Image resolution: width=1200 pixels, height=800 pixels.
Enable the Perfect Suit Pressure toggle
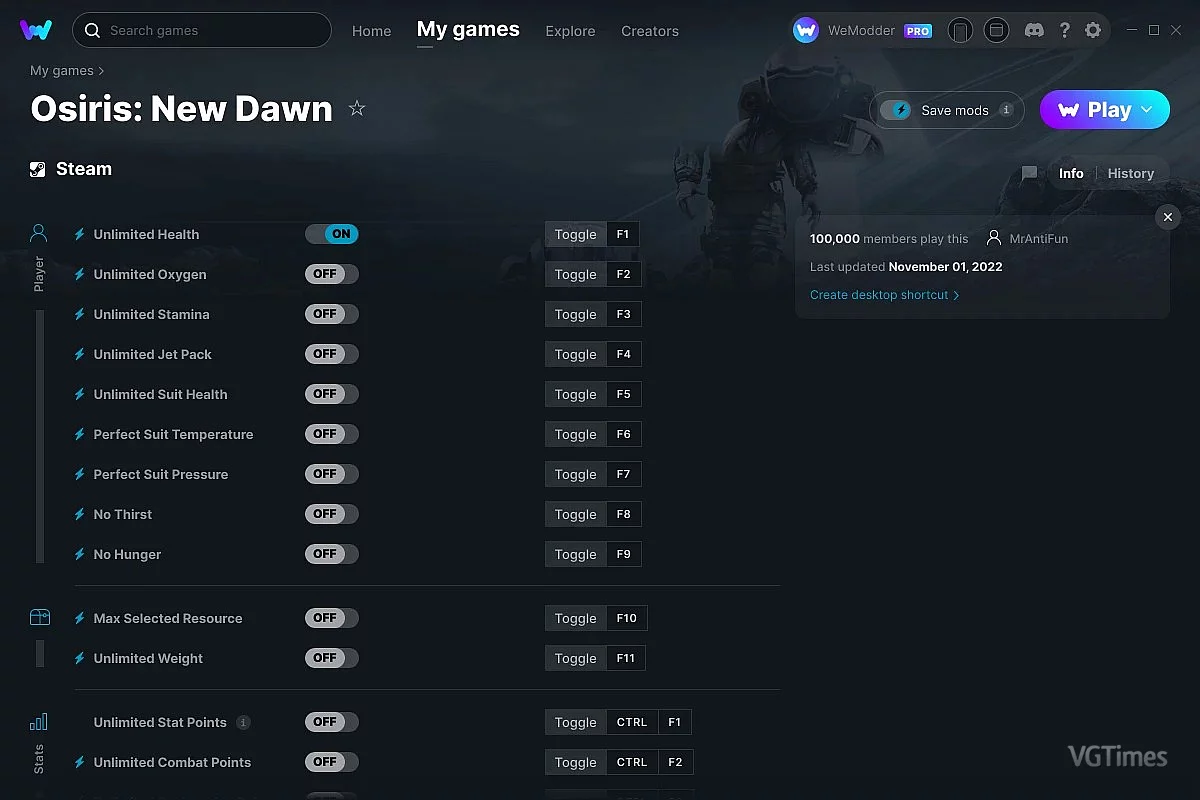tap(332, 474)
